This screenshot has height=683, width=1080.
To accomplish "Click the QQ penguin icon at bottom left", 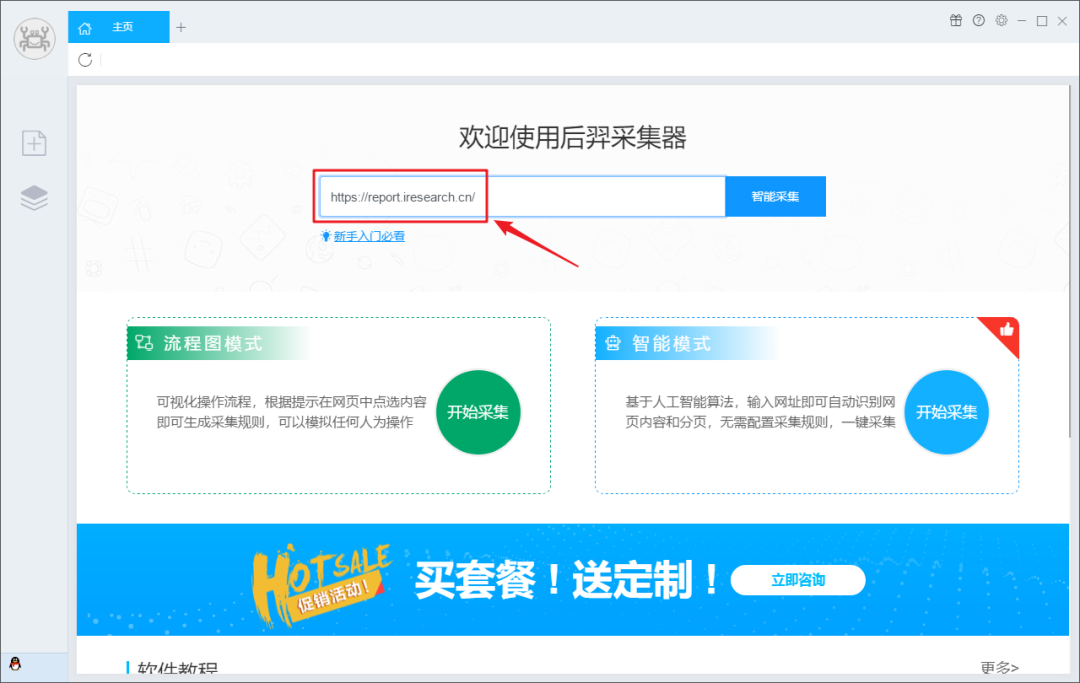I will (x=15, y=664).
